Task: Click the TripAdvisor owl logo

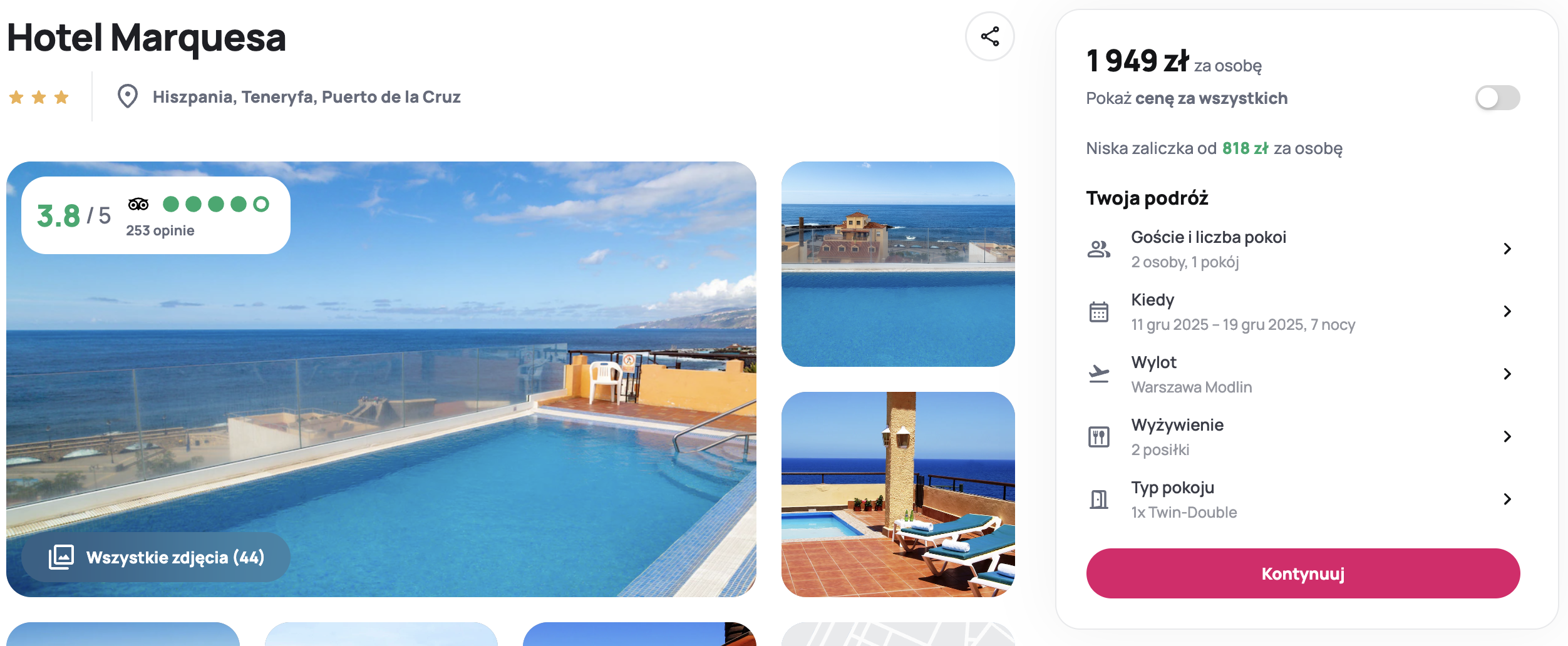Action: (138, 204)
